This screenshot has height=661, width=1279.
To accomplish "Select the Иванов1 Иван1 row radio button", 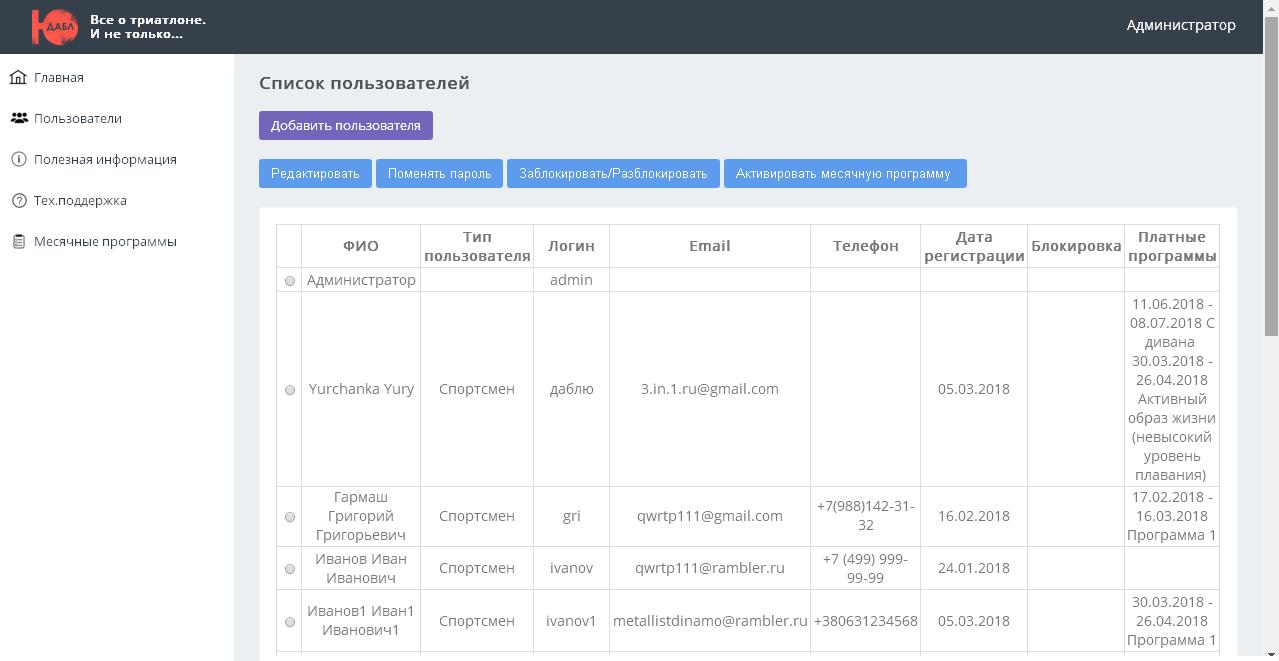I will click(290, 622).
